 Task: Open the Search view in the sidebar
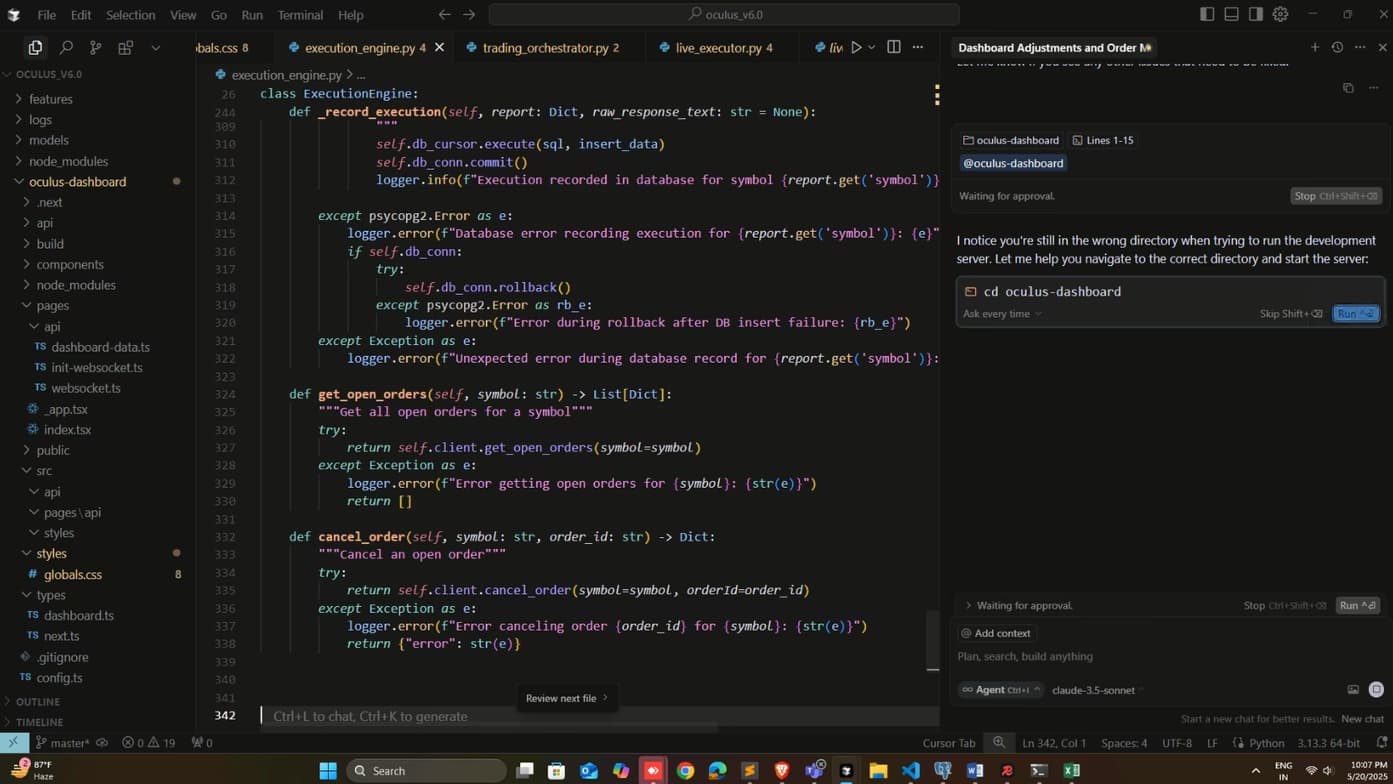(66, 47)
